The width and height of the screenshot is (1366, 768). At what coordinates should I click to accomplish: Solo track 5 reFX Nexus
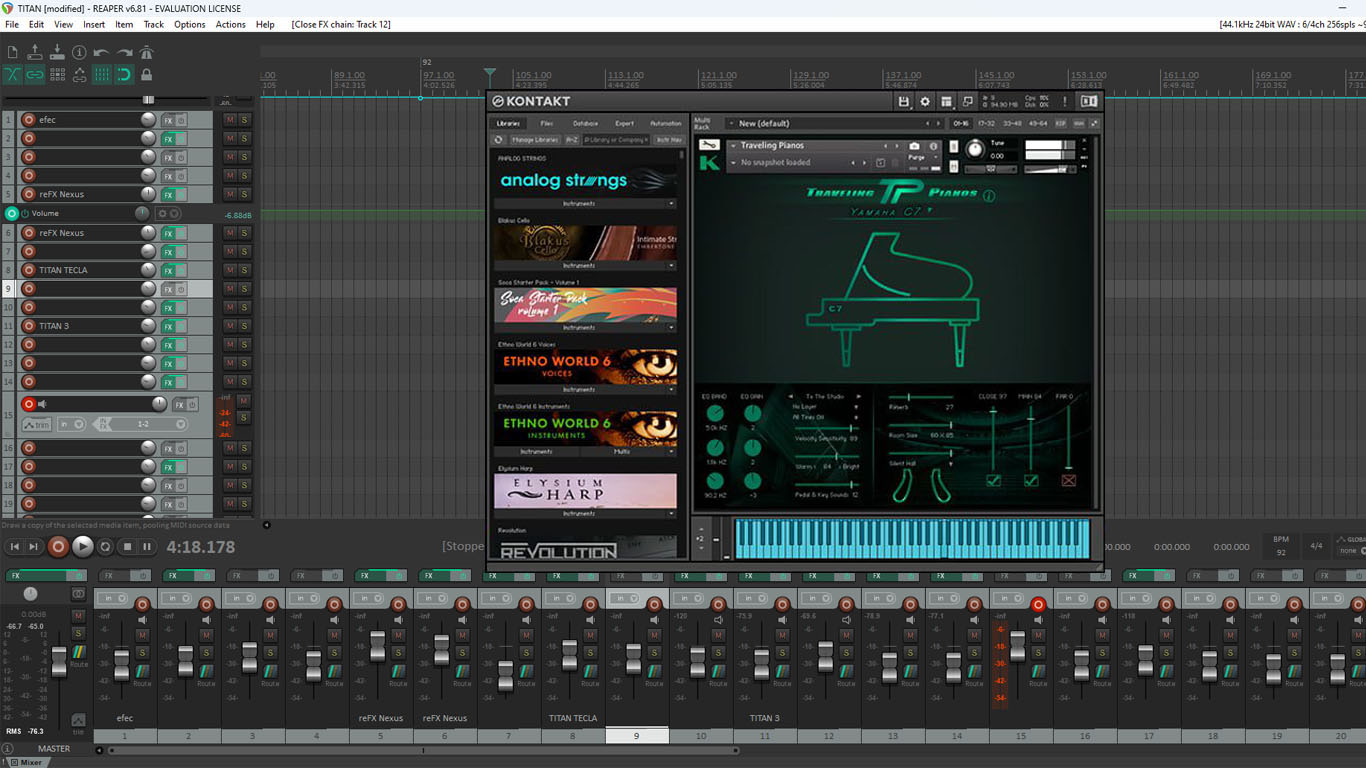[244, 195]
